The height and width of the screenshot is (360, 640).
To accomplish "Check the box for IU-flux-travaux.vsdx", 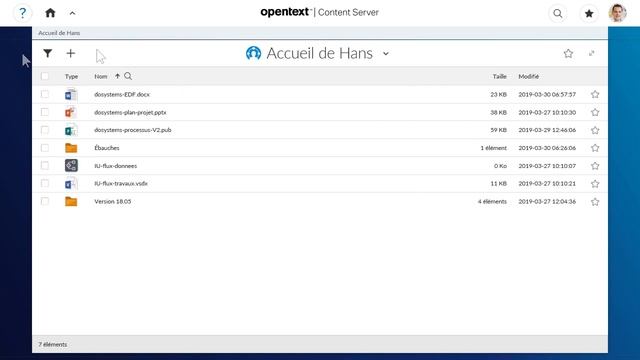I will 45,184.
